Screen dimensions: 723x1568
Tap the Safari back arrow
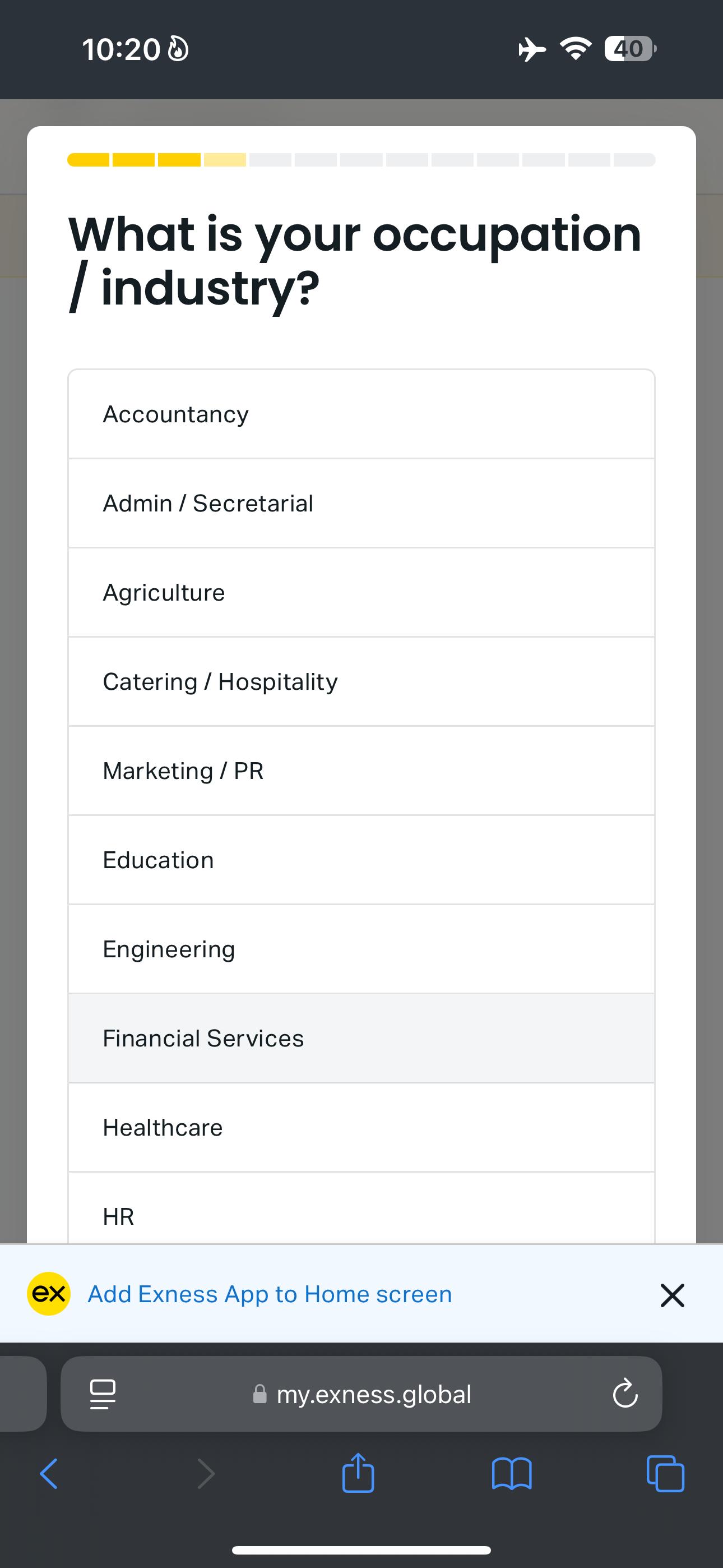(x=49, y=1474)
